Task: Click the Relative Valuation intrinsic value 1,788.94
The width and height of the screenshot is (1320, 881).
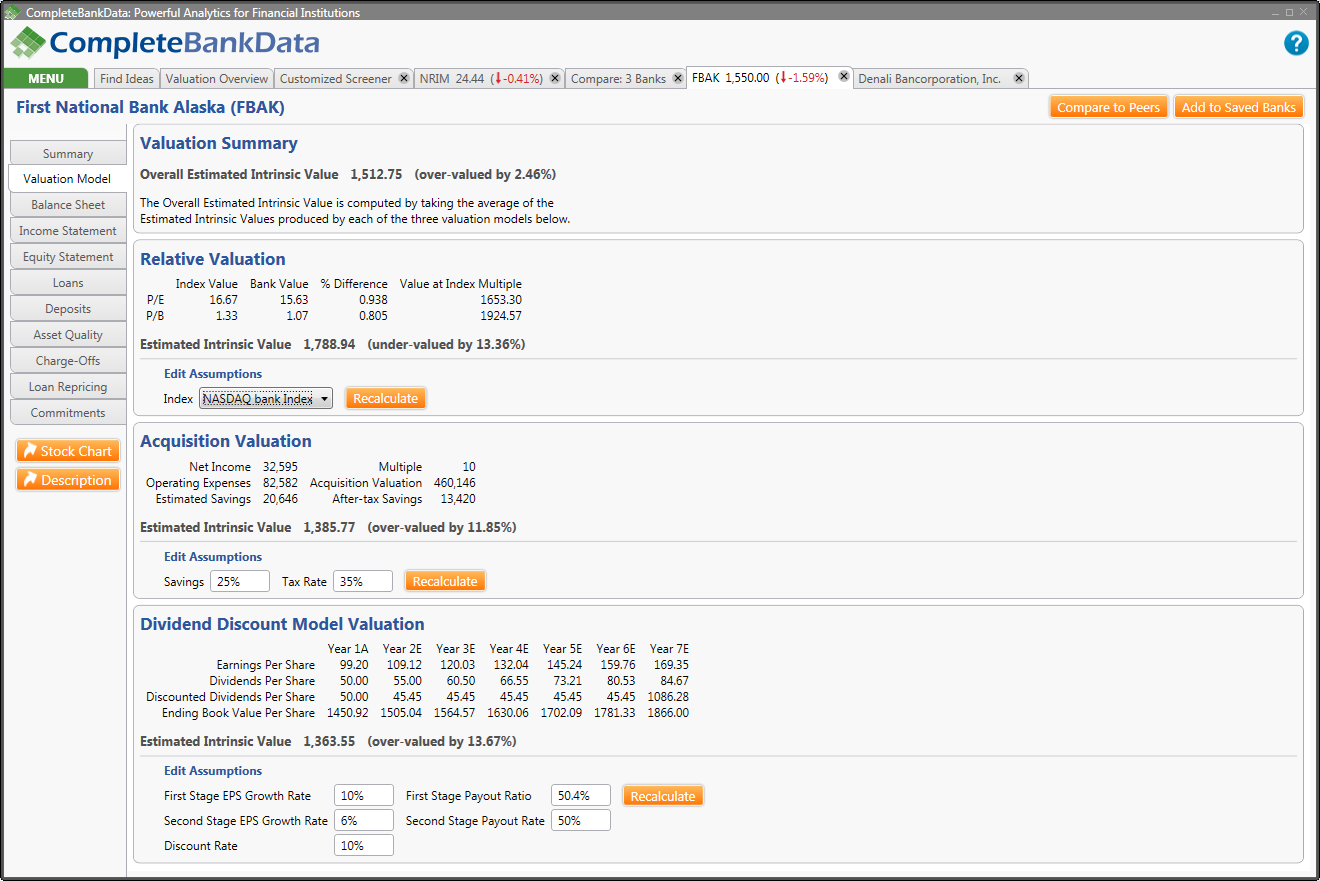Action: (329, 344)
